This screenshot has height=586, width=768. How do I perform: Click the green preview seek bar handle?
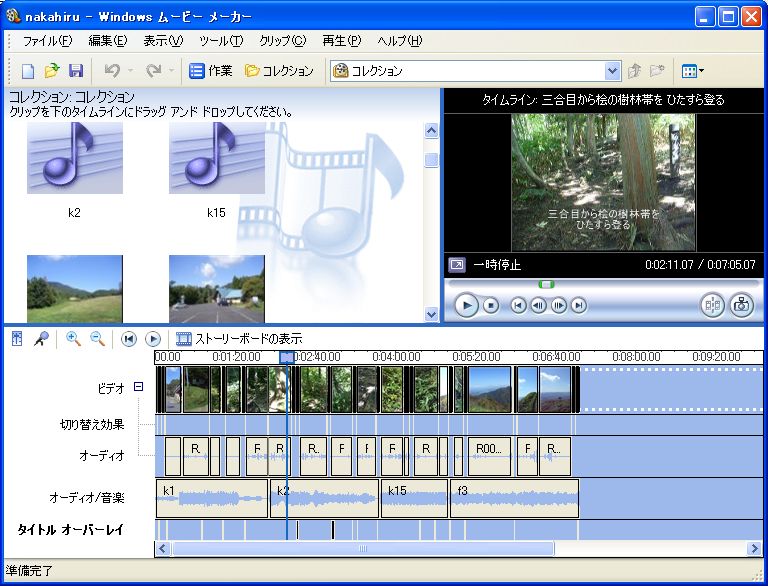(546, 284)
